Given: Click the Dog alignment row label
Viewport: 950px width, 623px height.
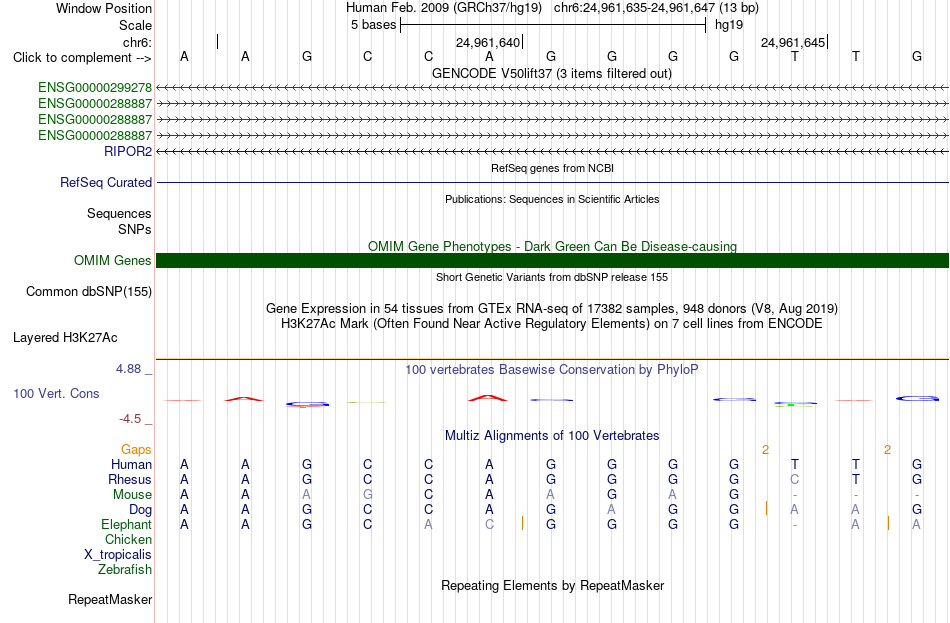Looking at the screenshot, I should coord(141,510).
